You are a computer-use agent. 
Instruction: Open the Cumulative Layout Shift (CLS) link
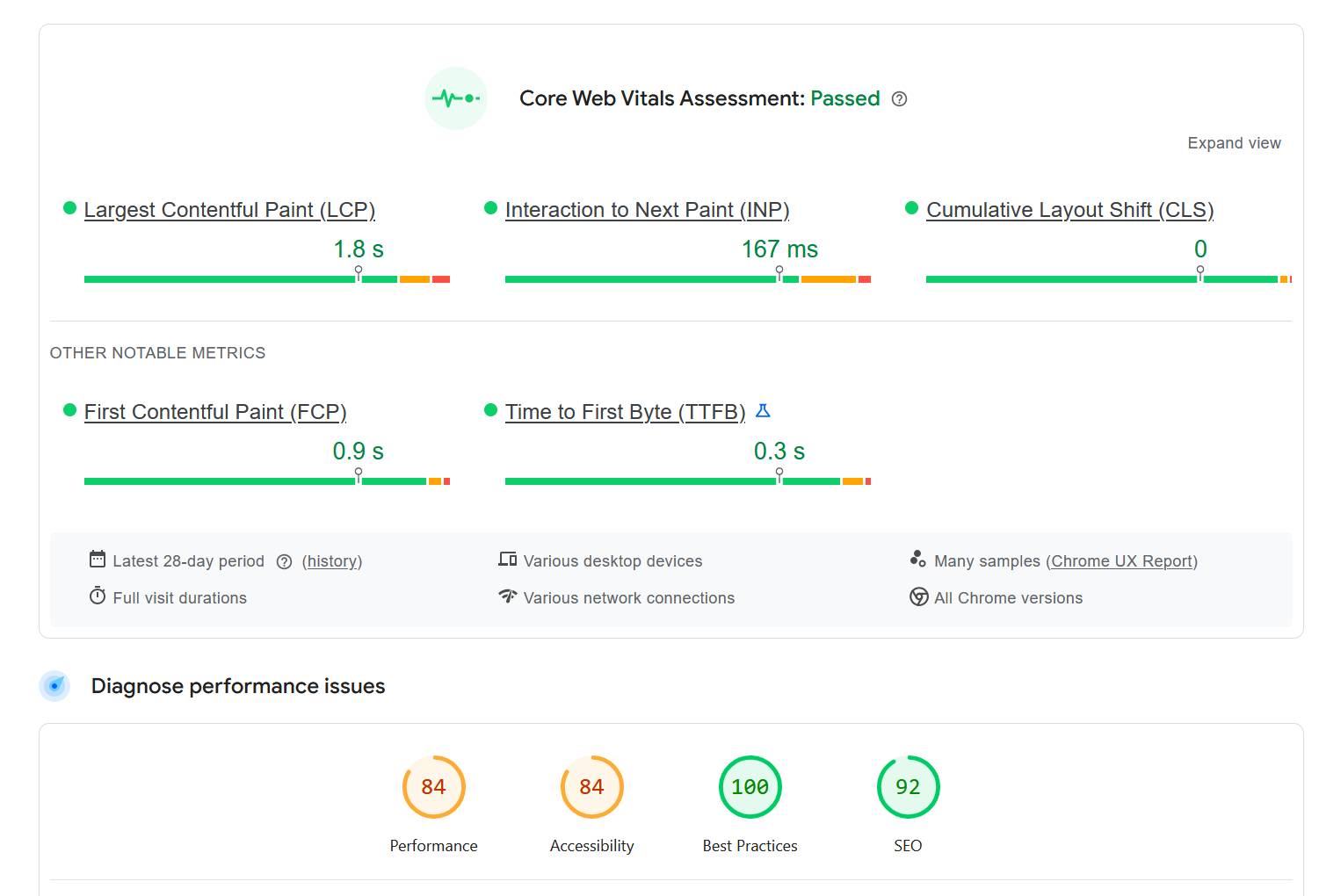pyautogui.click(x=1070, y=210)
